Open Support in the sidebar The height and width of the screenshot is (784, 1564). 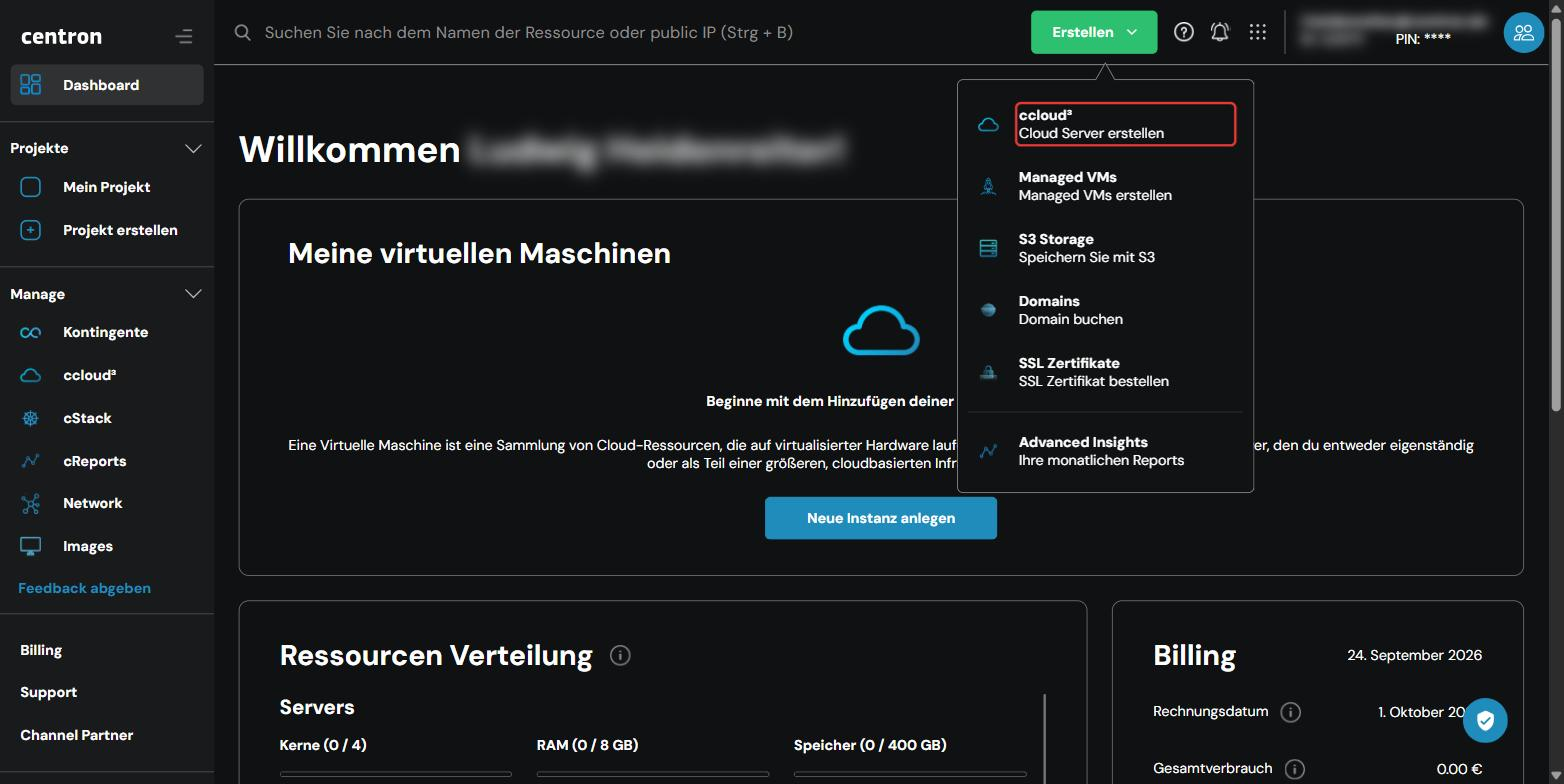[x=48, y=692]
